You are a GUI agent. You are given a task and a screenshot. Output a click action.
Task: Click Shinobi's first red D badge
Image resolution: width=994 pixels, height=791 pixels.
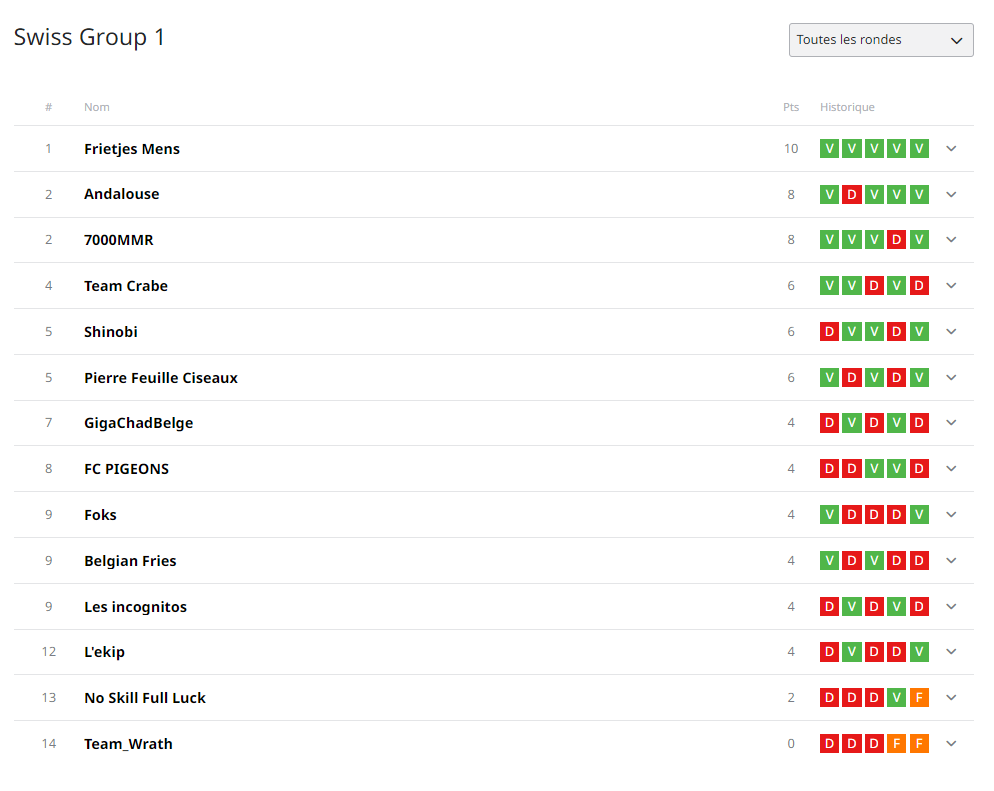pyautogui.click(x=829, y=331)
